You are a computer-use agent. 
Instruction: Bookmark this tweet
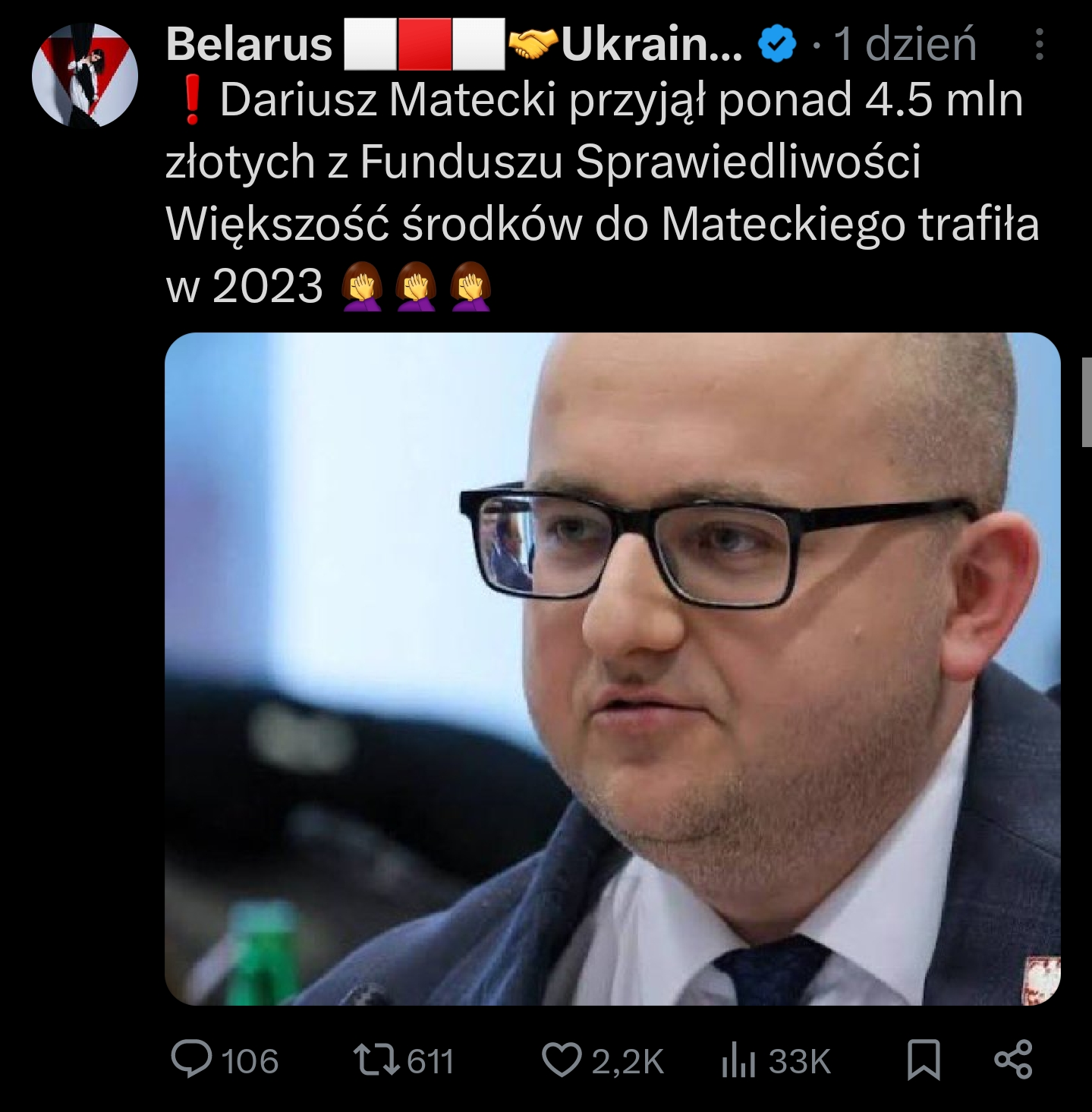pyautogui.click(x=924, y=1060)
